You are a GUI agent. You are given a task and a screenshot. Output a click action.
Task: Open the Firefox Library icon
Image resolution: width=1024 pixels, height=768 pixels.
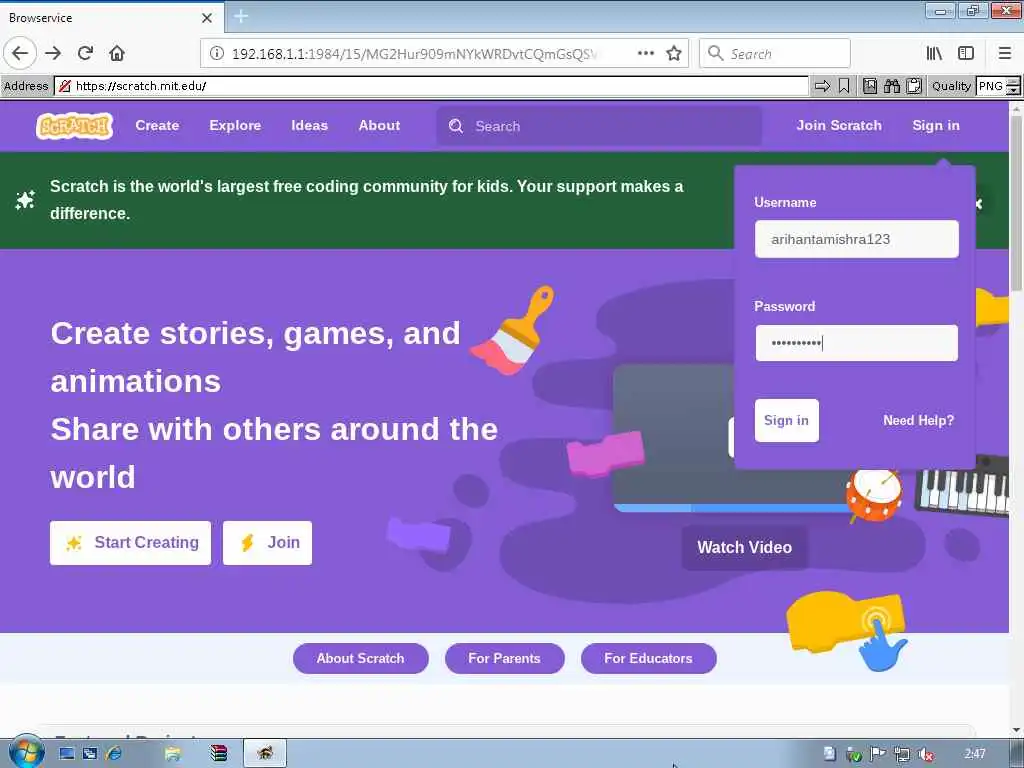[935, 53]
